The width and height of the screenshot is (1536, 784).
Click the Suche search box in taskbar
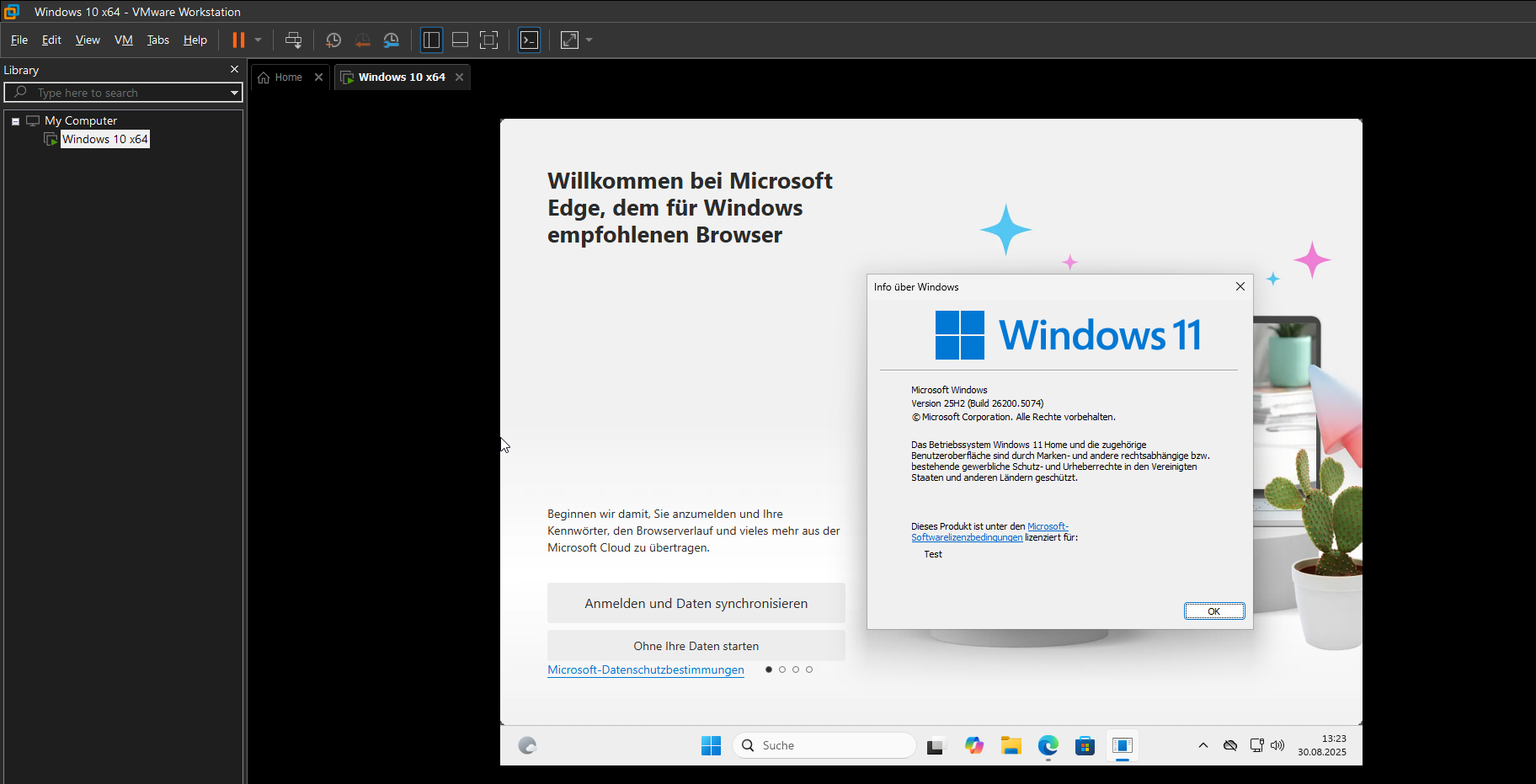825,745
